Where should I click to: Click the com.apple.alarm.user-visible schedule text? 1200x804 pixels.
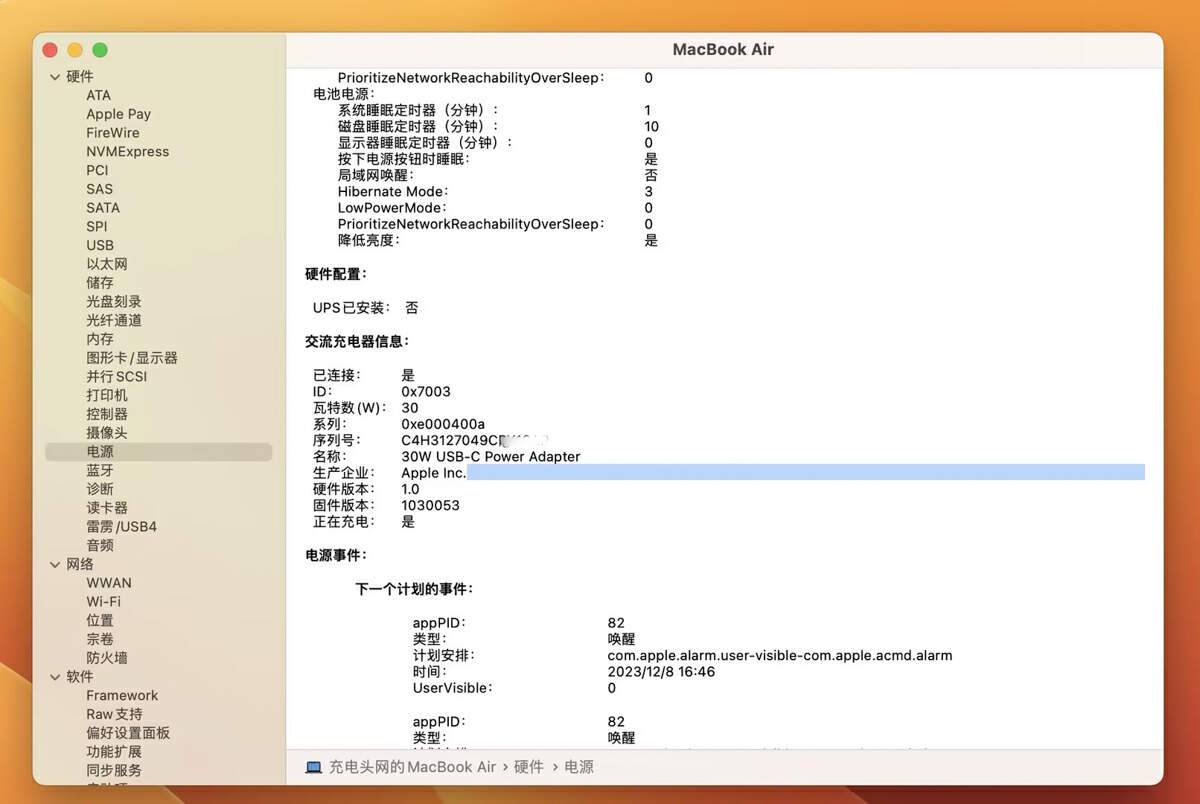[780, 656]
